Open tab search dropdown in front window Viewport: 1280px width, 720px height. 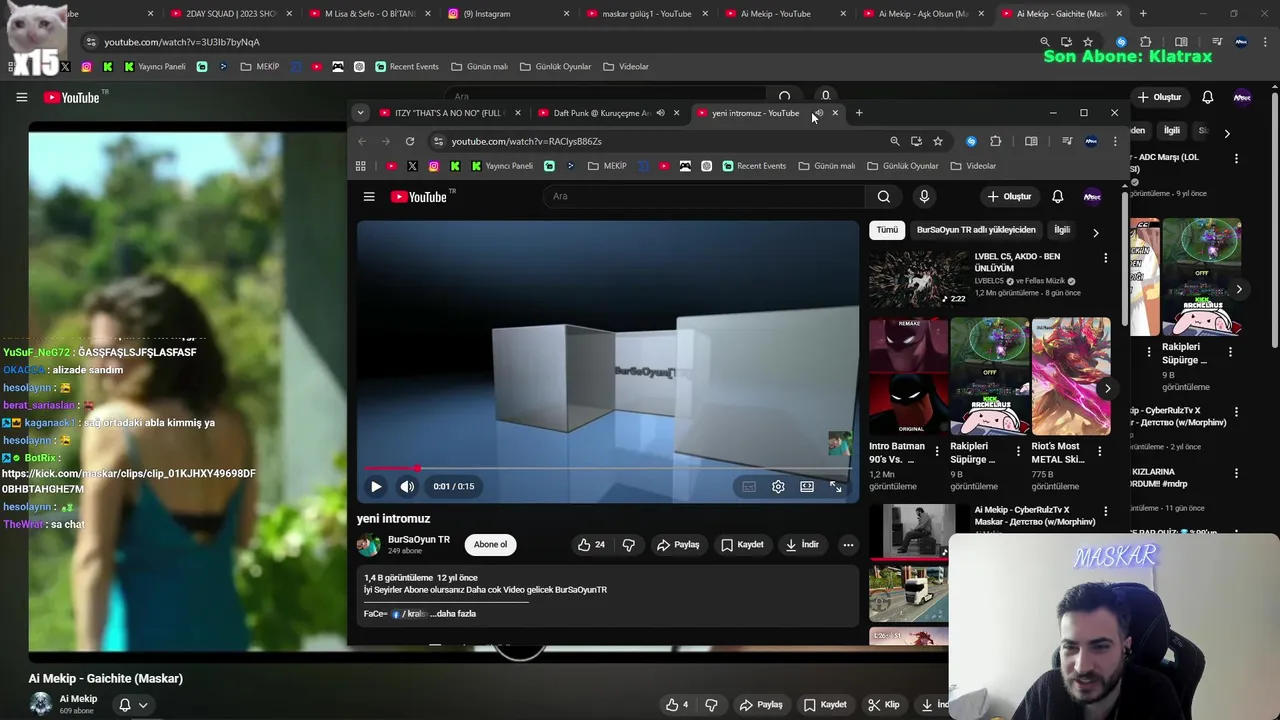pyautogui.click(x=360, y=113)
